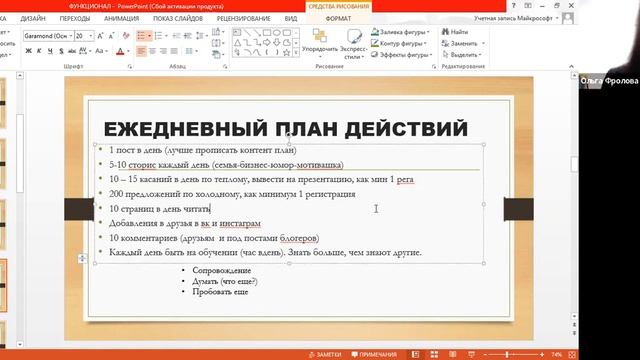640x360 pixels.
Task: Toggle underline formatting (Ч)
Action: (50, 51)
